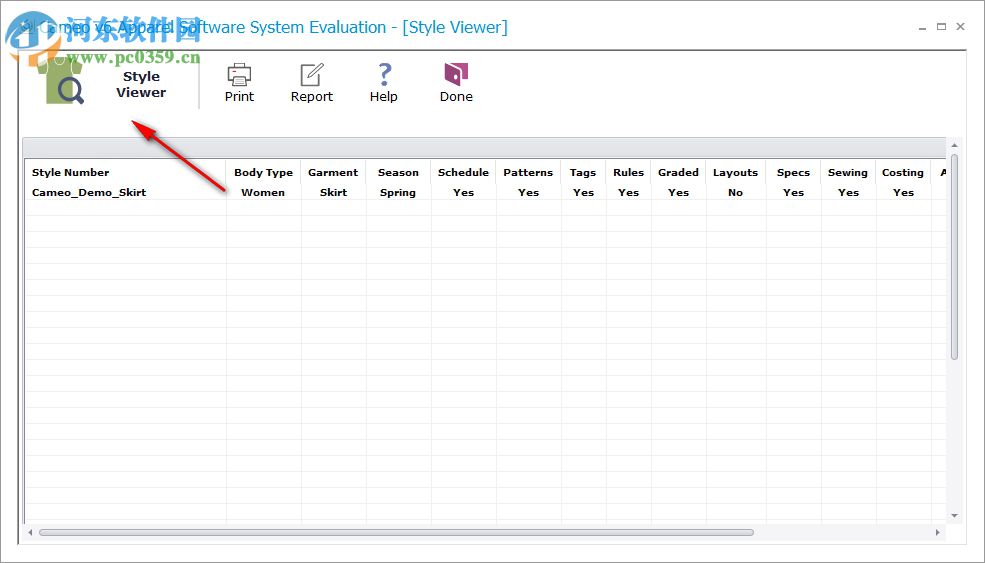
Task: Click the Layouts column header
Action: point(736,172)
